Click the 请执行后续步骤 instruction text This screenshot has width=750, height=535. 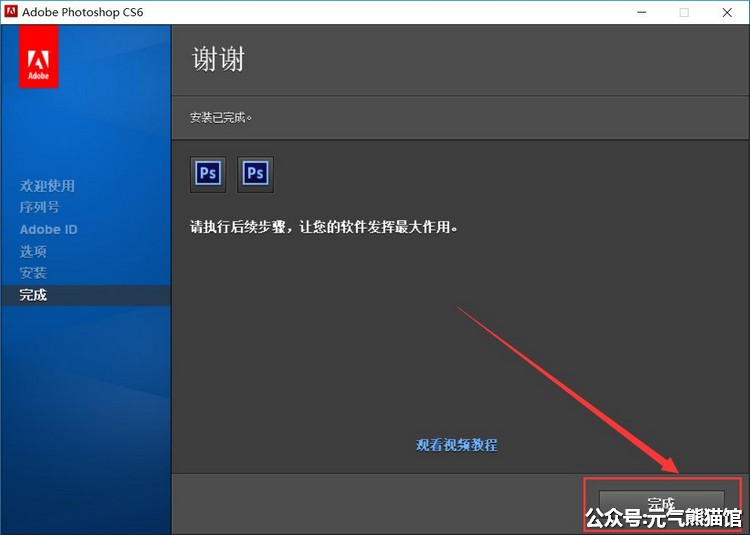pos(324,227)
